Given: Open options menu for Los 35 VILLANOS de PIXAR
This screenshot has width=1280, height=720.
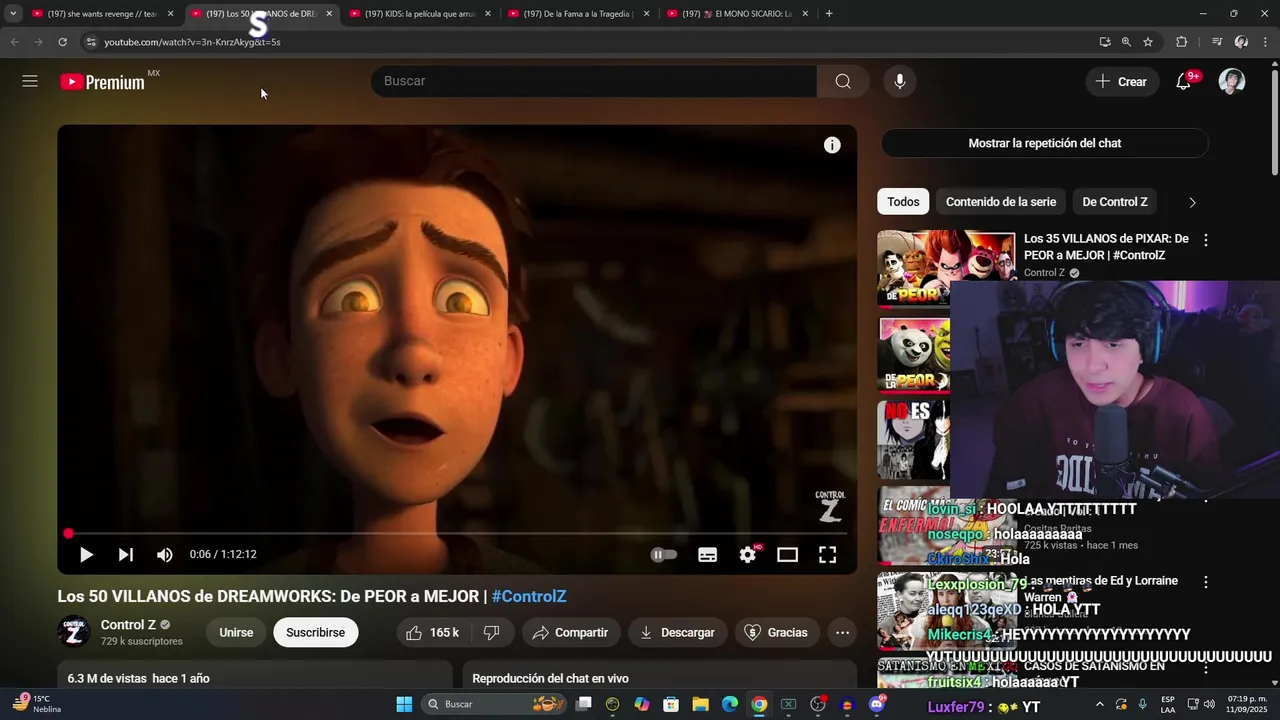Looking at the screenshot, I should tap(1205, 240).
